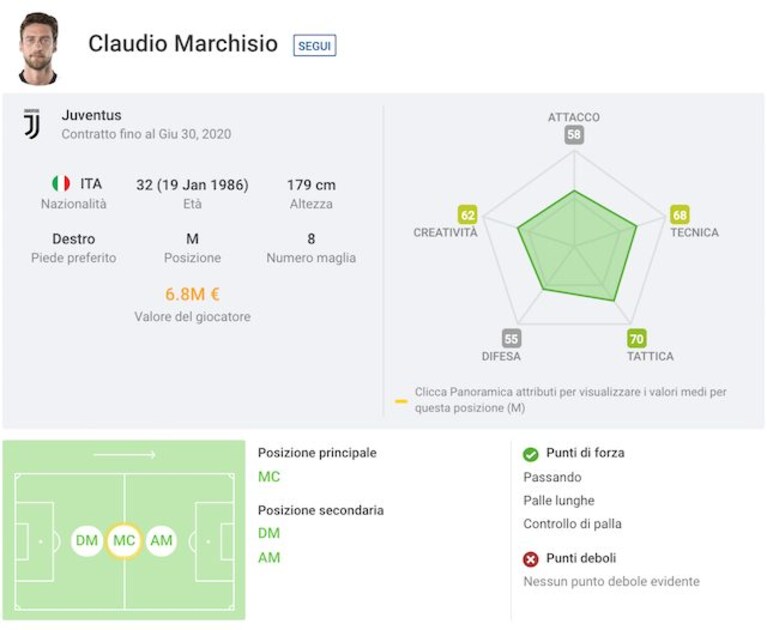Viewport: 767px width, 630px height.
Task: Click the red X weaknesses icon
Action: pyautogui.click(x=530, y=559)
